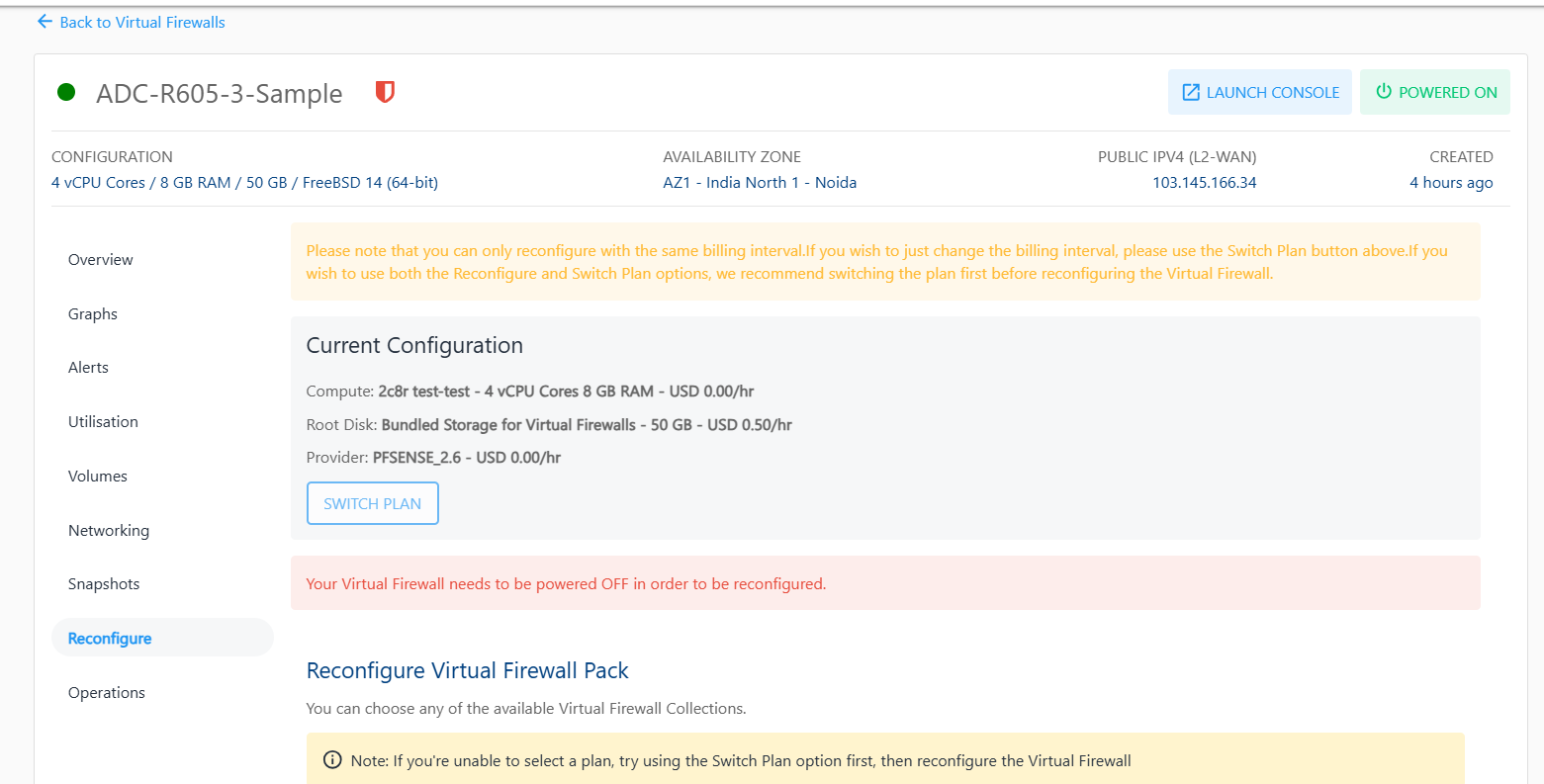
Task: Open the Overview tab
Action: [100, 260]
